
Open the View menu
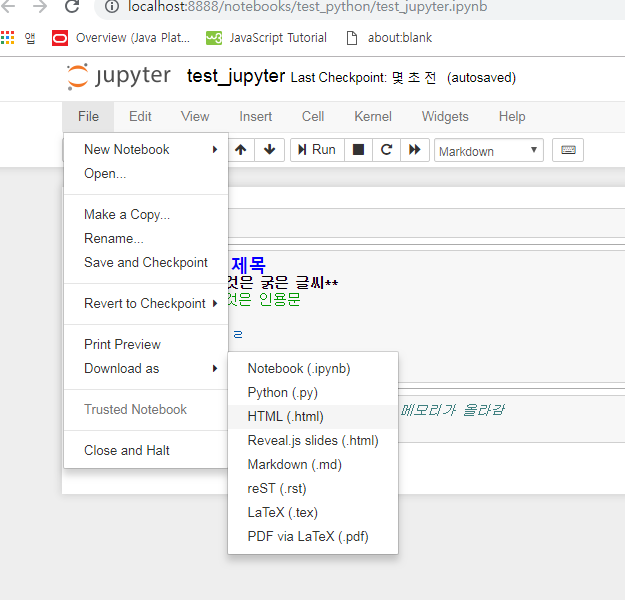coord(195,116)
